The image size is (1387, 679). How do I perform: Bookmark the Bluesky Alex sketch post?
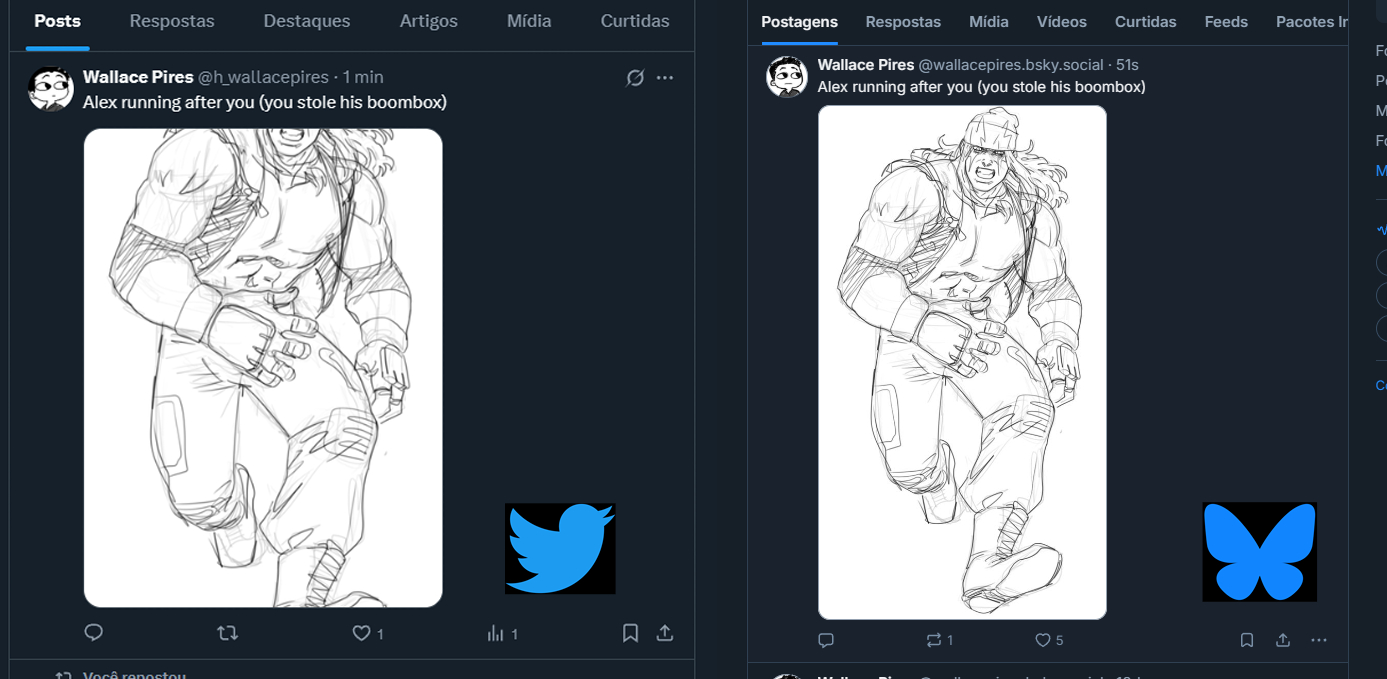click(x=1247, y=640)
